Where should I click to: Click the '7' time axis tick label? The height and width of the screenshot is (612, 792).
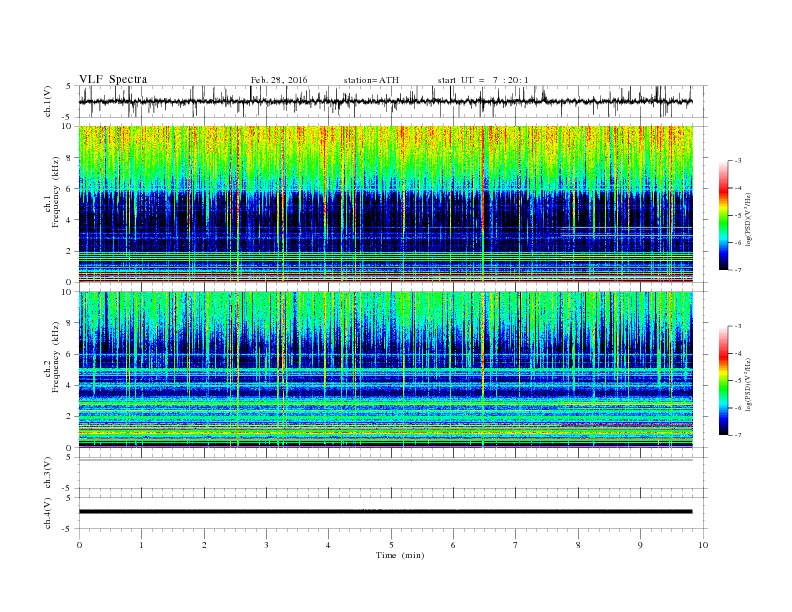pyautogui.click(x=516, y=545)
